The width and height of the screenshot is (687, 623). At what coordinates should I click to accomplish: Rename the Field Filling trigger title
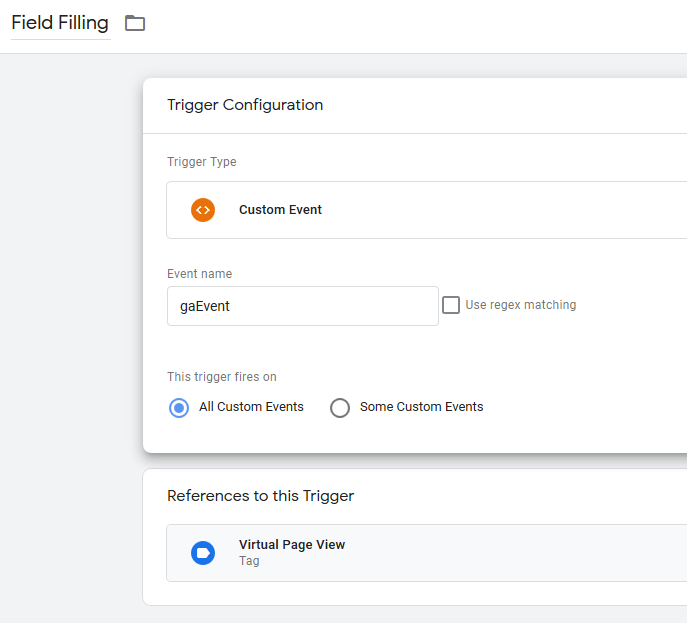(60, 23)
